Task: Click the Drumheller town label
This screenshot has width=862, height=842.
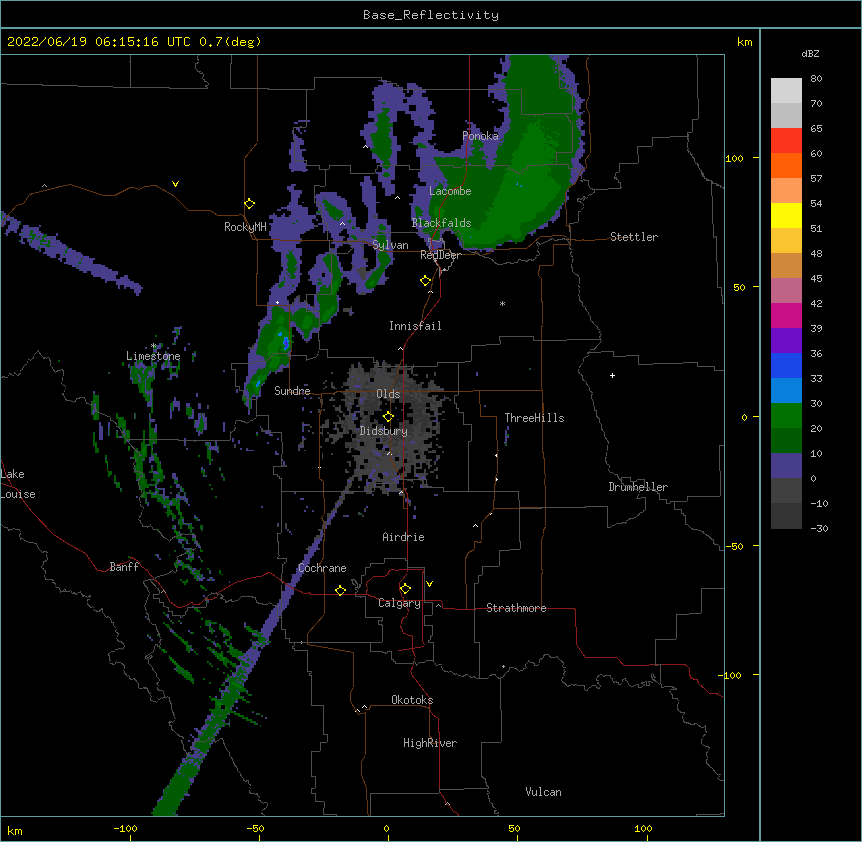Action: (x=638, y=487)
